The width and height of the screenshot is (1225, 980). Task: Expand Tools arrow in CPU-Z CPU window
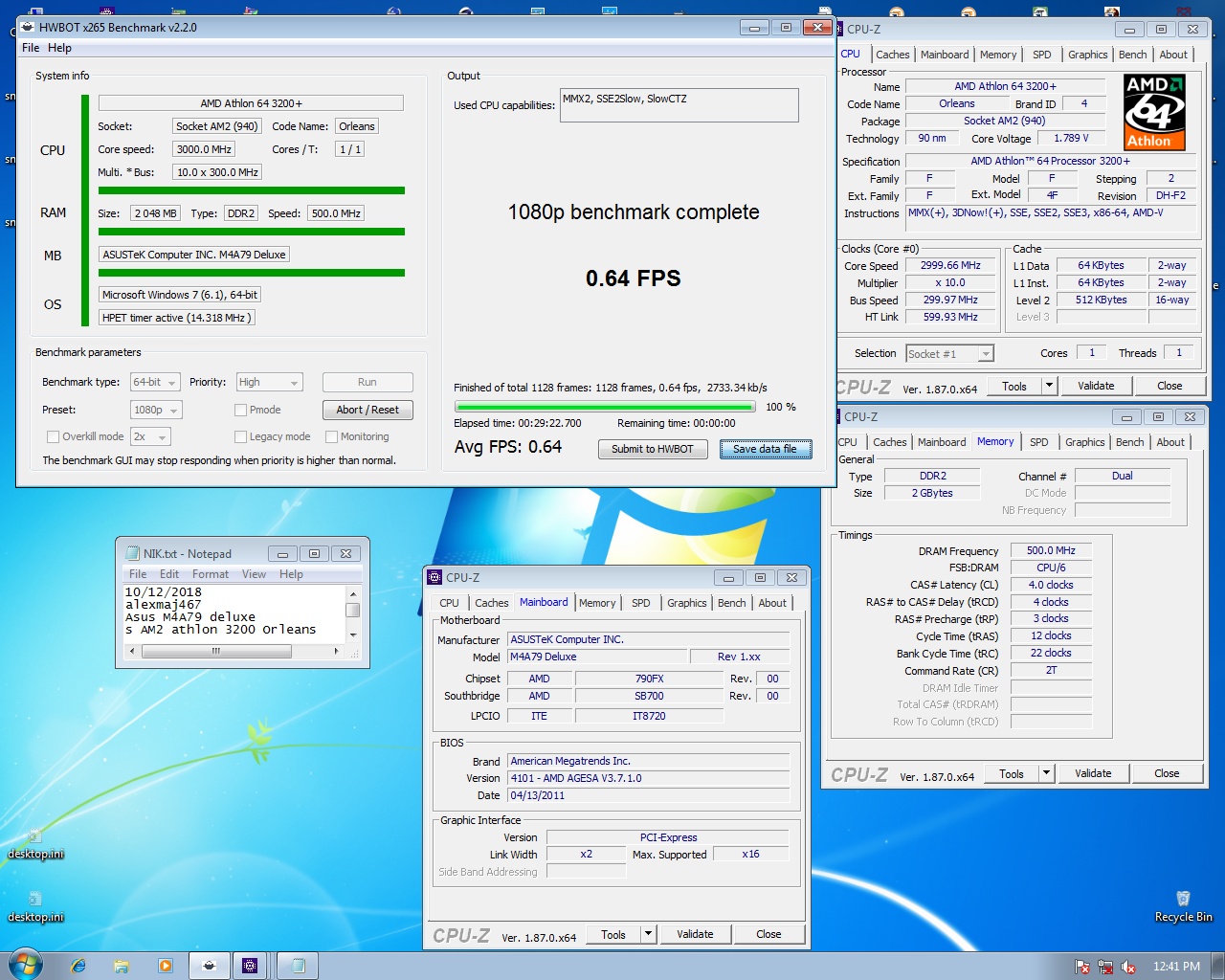tap(1049, 386)
